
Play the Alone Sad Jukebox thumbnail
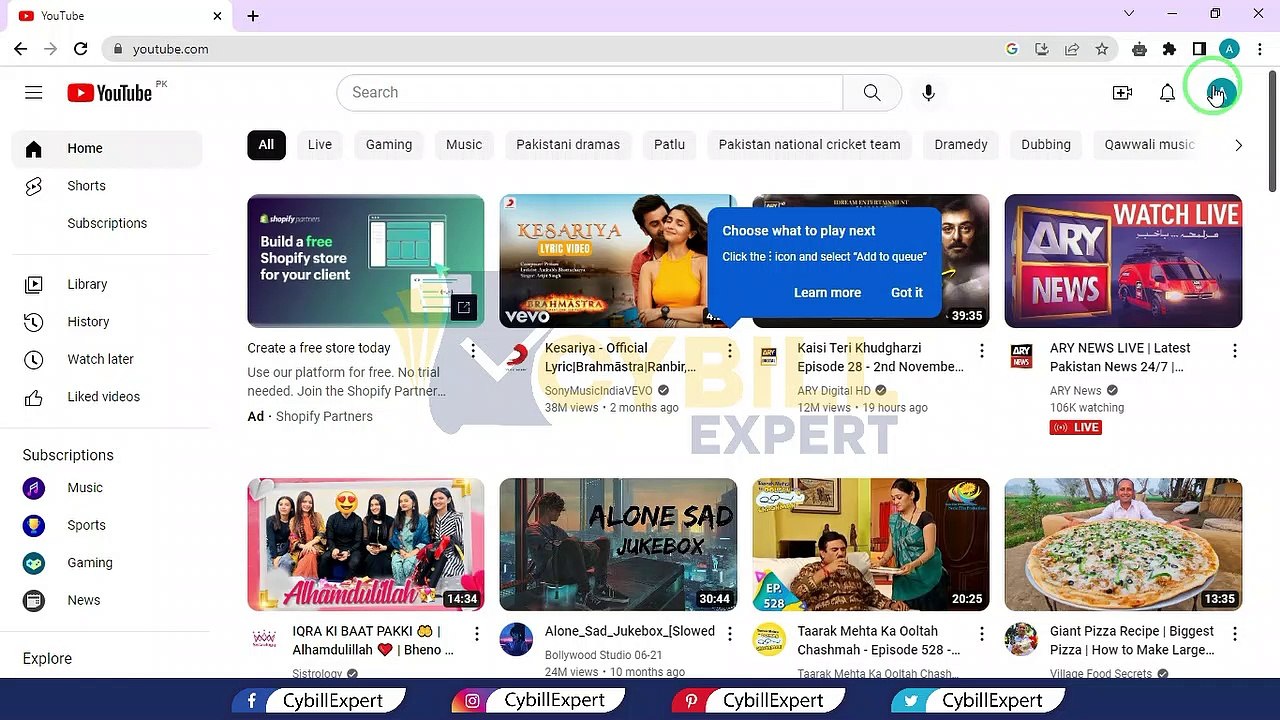618,545
